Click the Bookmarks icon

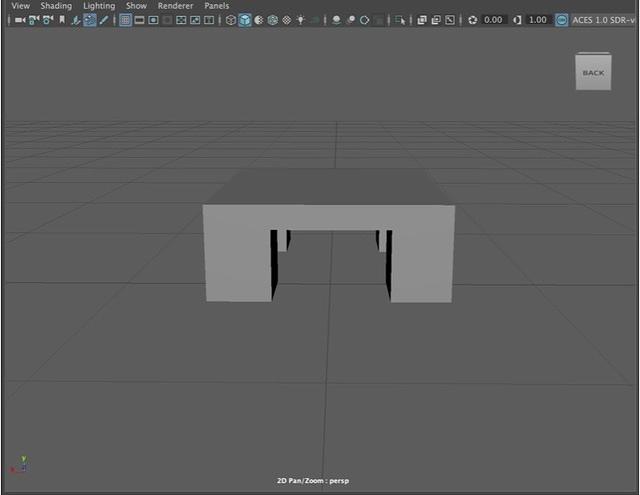62,20
